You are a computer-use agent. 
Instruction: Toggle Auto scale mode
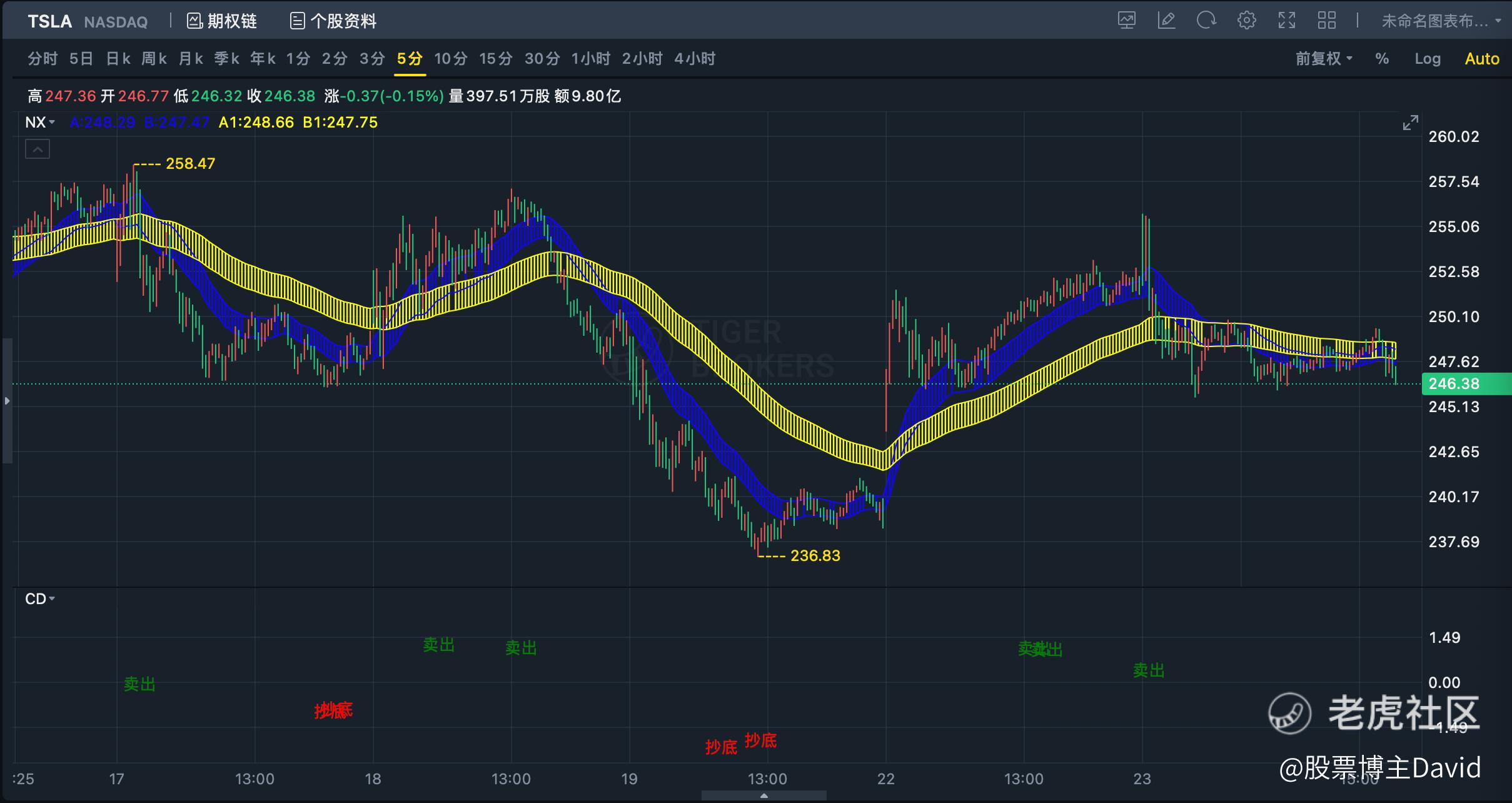tap(1482, 59)
